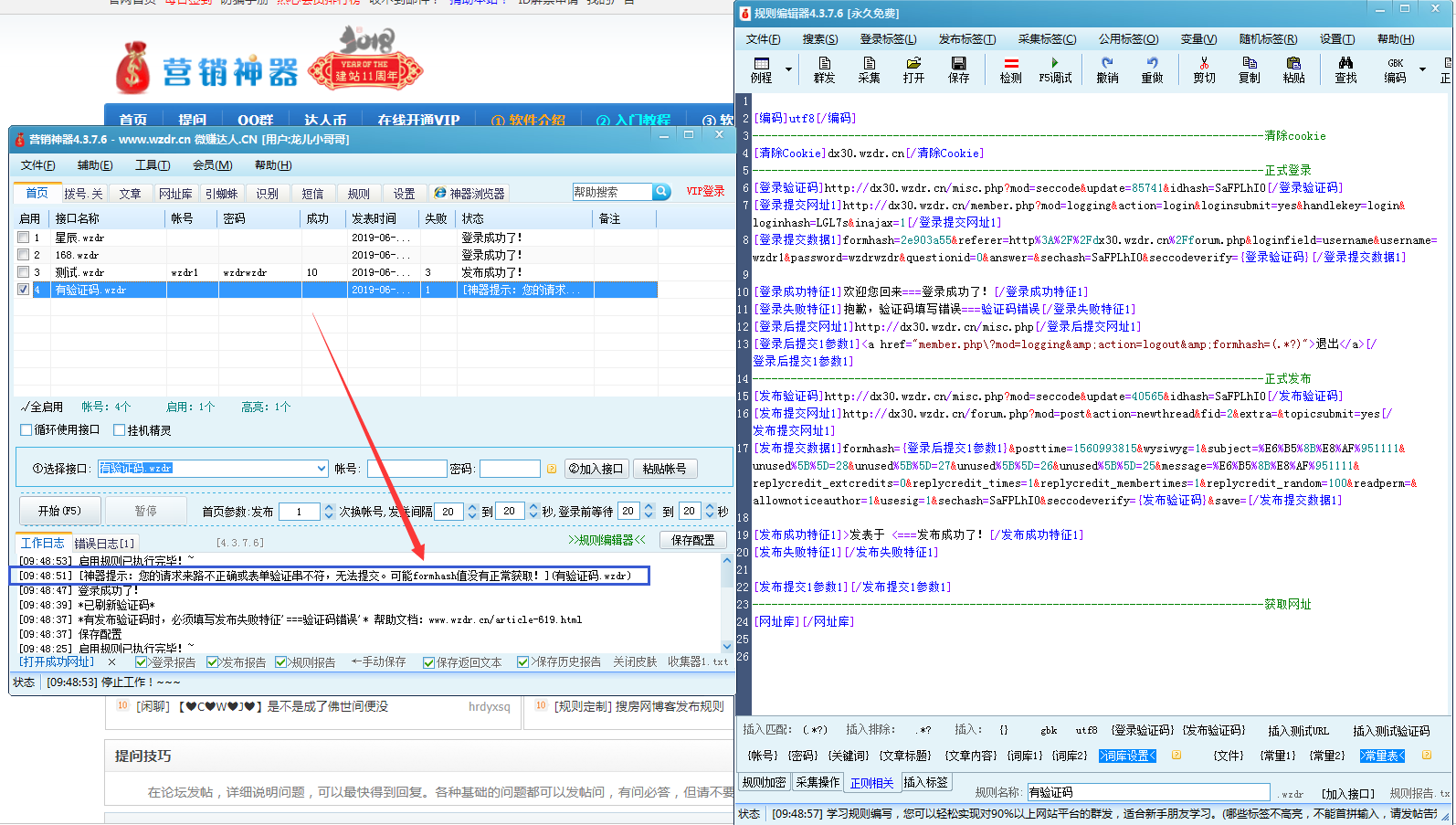Click the 重做 redo icon
This screenshot has width=1456, height=825.
pyautogui.click(x=1152, y=69)
